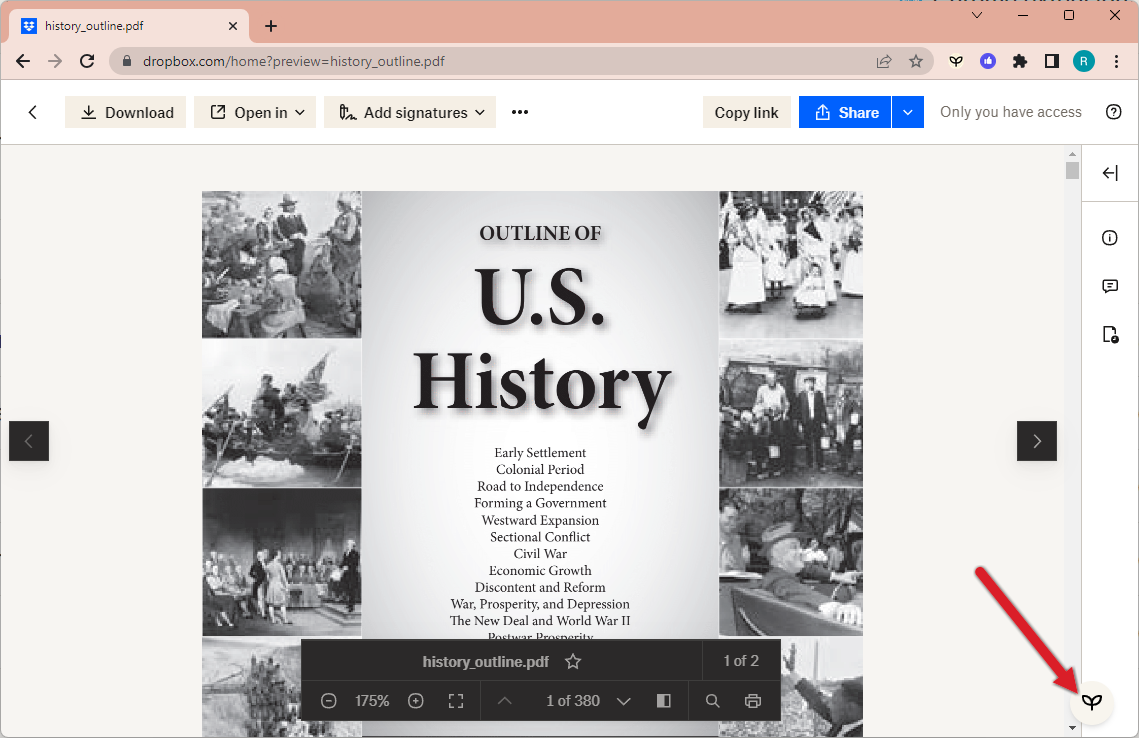Select the history_outline.pdf browser tab
The height and width of the screenshot is (738, 1139).
(x=130, y=26)
